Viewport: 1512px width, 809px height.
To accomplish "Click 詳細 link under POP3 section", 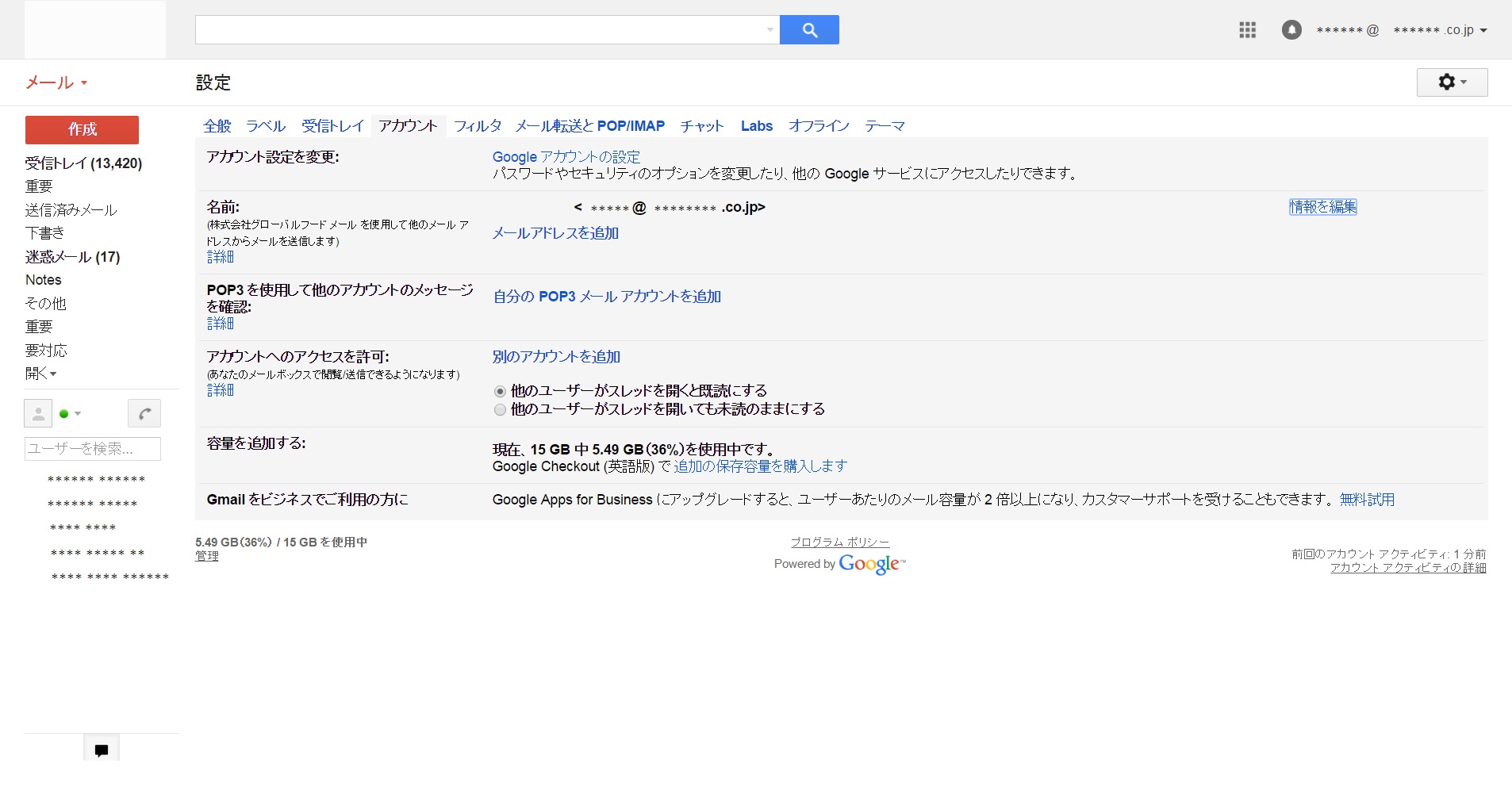I will (x=221, y=324).
